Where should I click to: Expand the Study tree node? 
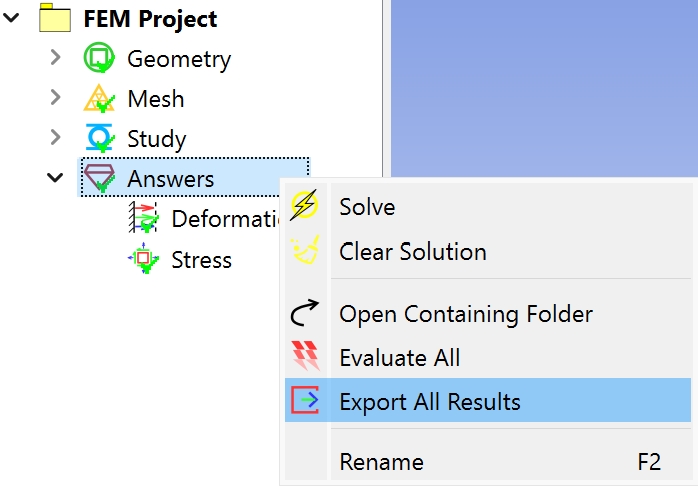coord(56,138)
